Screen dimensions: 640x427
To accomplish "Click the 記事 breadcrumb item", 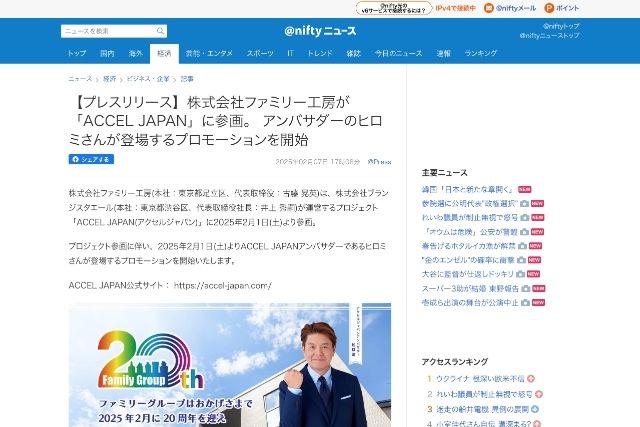I will (187, 79).
